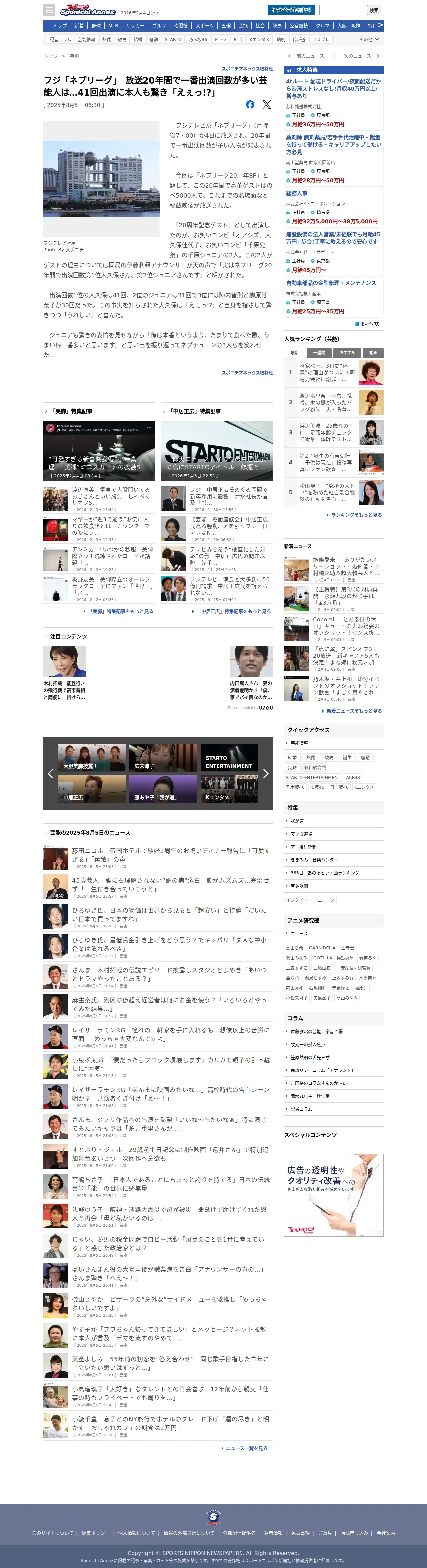Click the carousel right arrow
427x1568 pixels.
pyautogui.click(x=265, y=773)
